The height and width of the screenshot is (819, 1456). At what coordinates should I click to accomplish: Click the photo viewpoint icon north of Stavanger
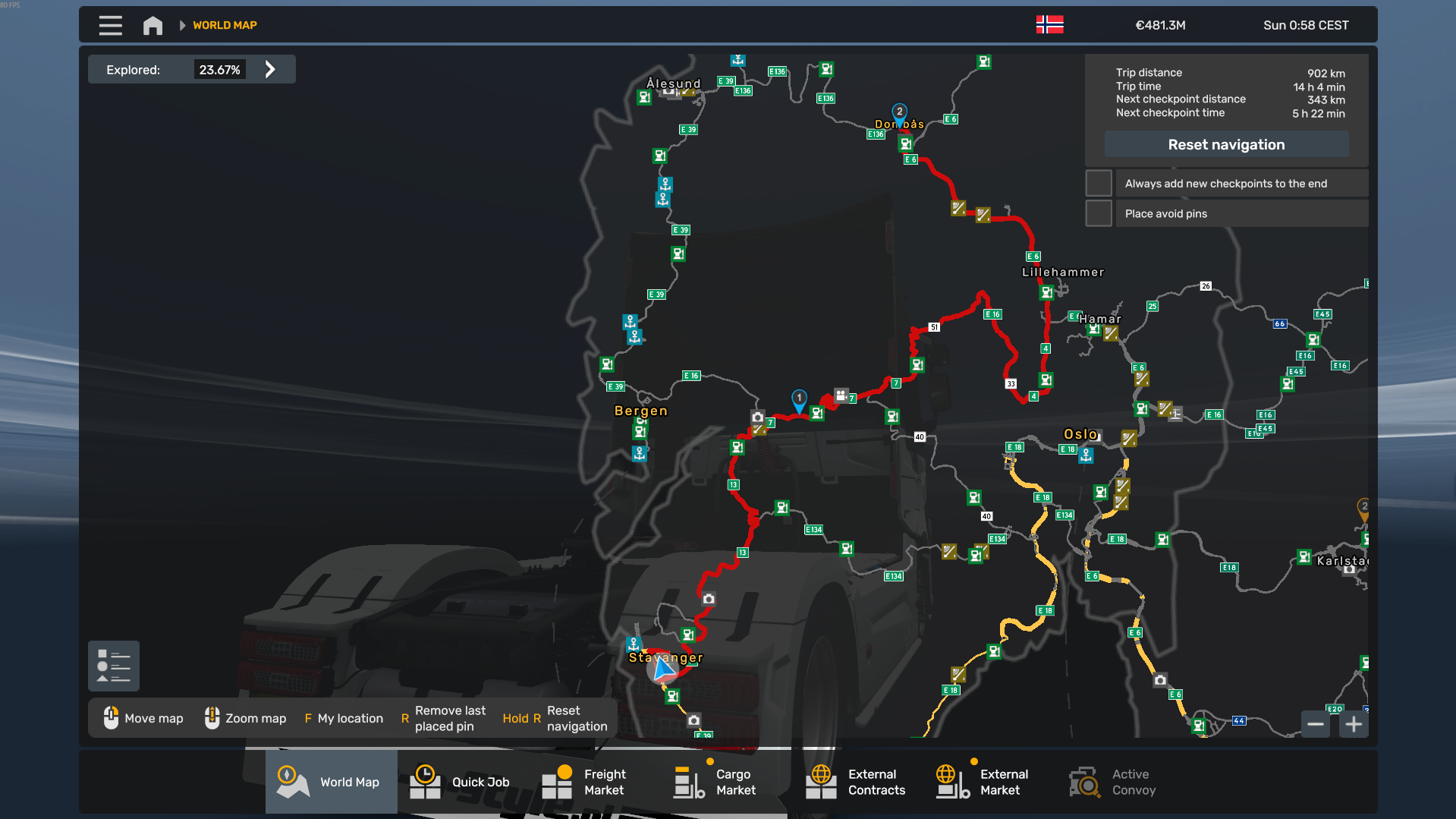[708, 599]
